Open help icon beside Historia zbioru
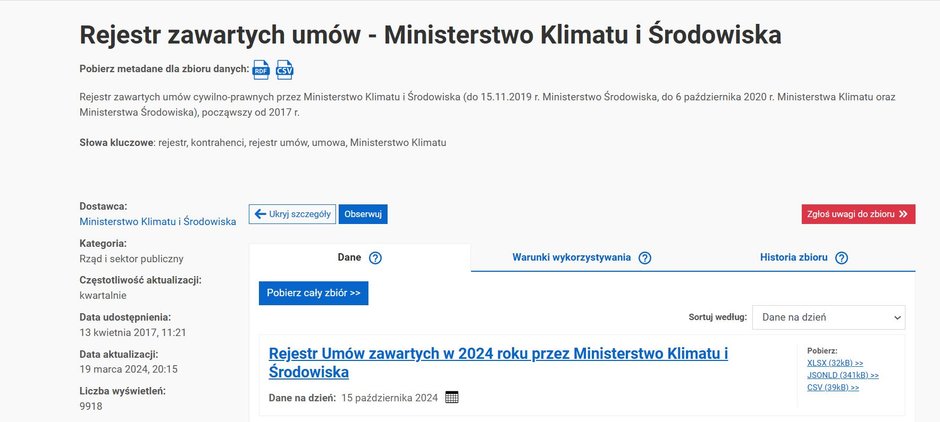940x422 pixels. pos(842,258)
